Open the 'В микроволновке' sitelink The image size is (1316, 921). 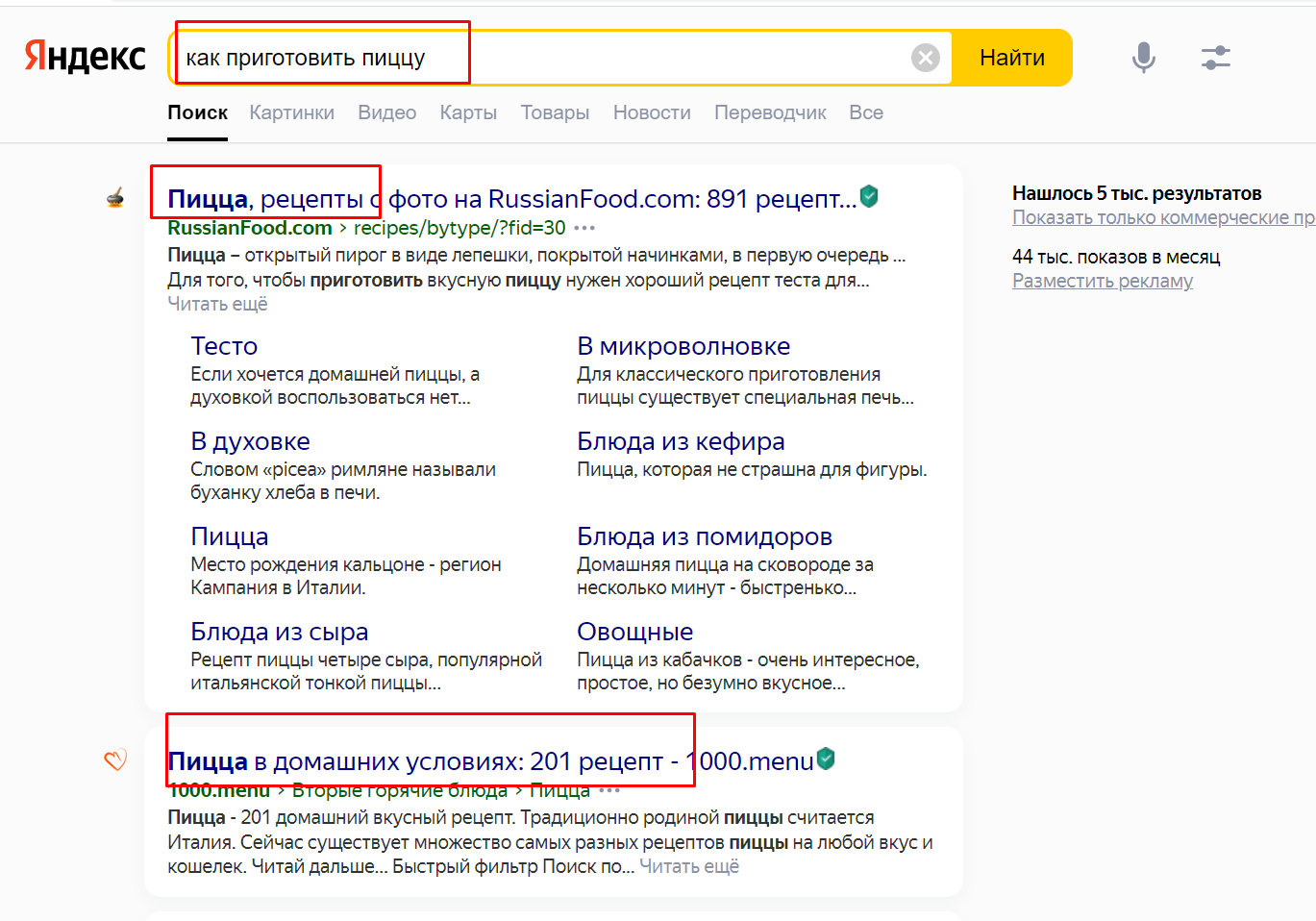pos(683,346)
